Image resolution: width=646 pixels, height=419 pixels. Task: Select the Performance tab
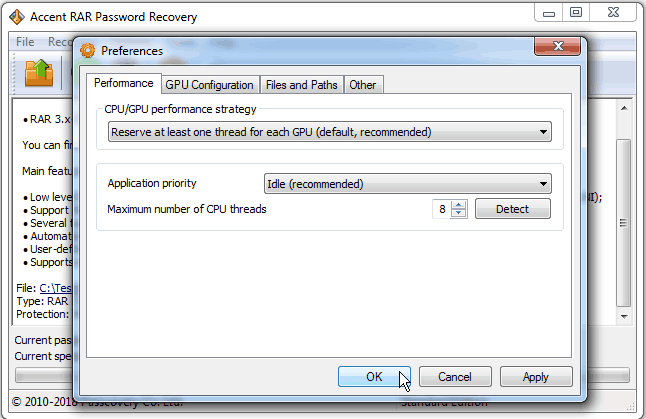[x=124, y=83]
